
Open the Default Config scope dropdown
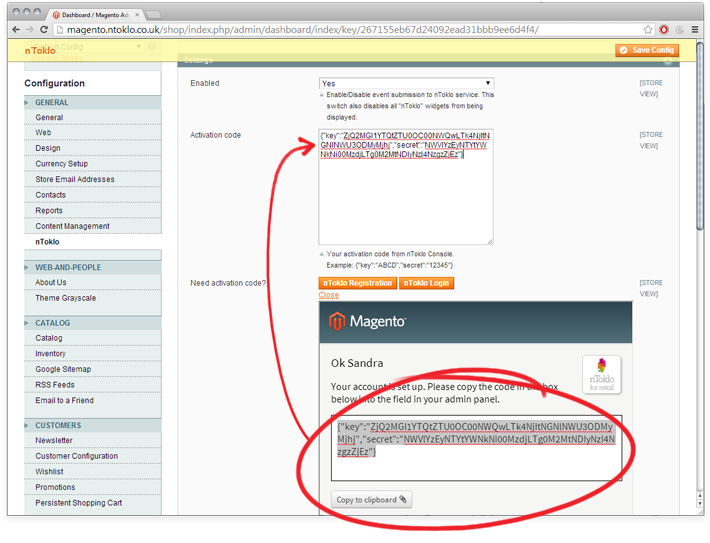[x=85, y=47]
